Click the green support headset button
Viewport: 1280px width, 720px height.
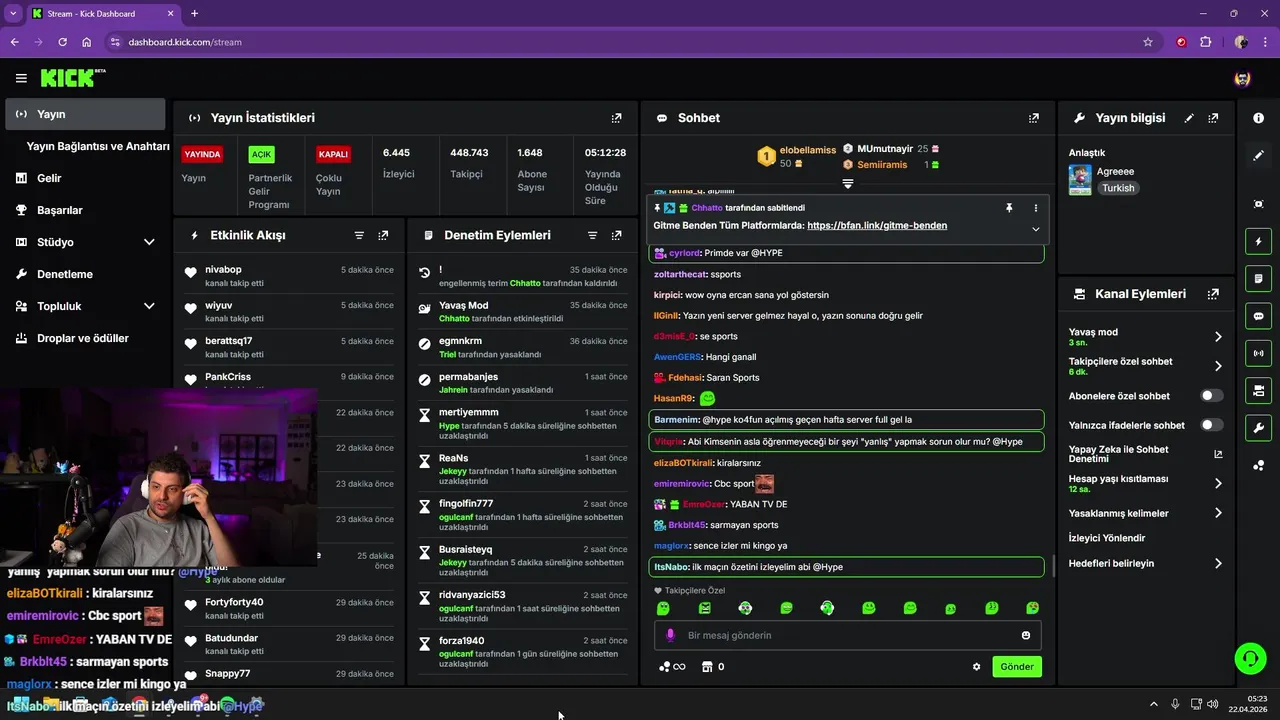(x=1250, y=658)
